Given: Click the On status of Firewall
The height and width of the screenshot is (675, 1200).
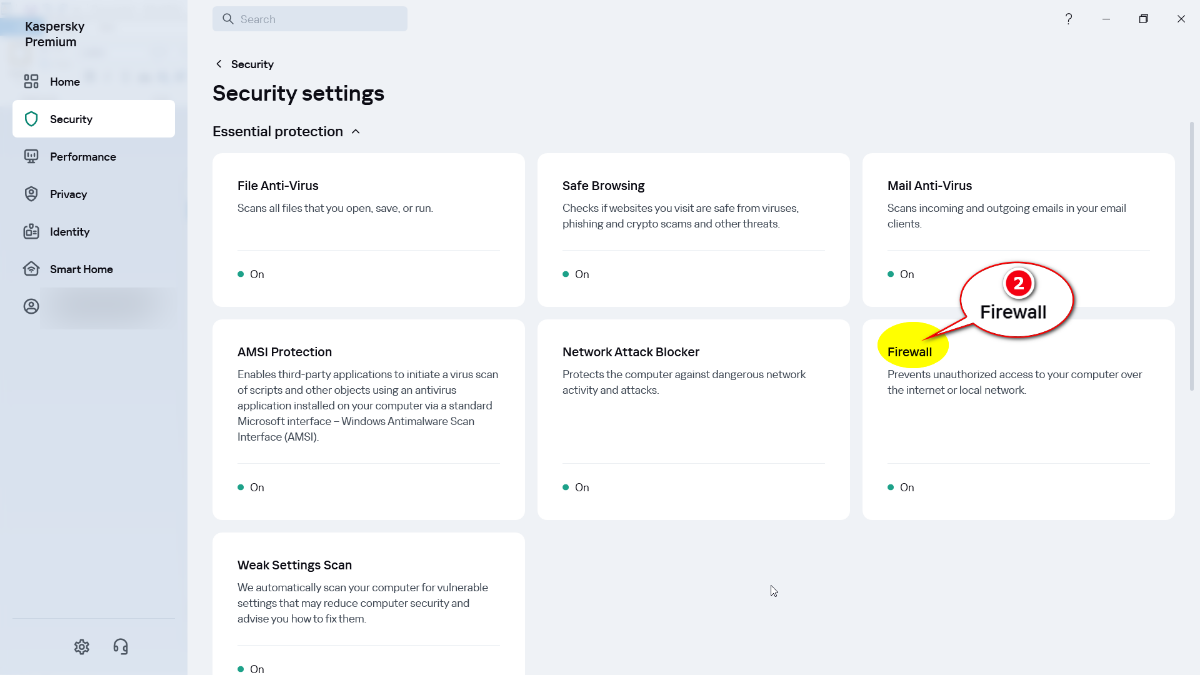Looking at the screenshot, I should click(901, 488).
